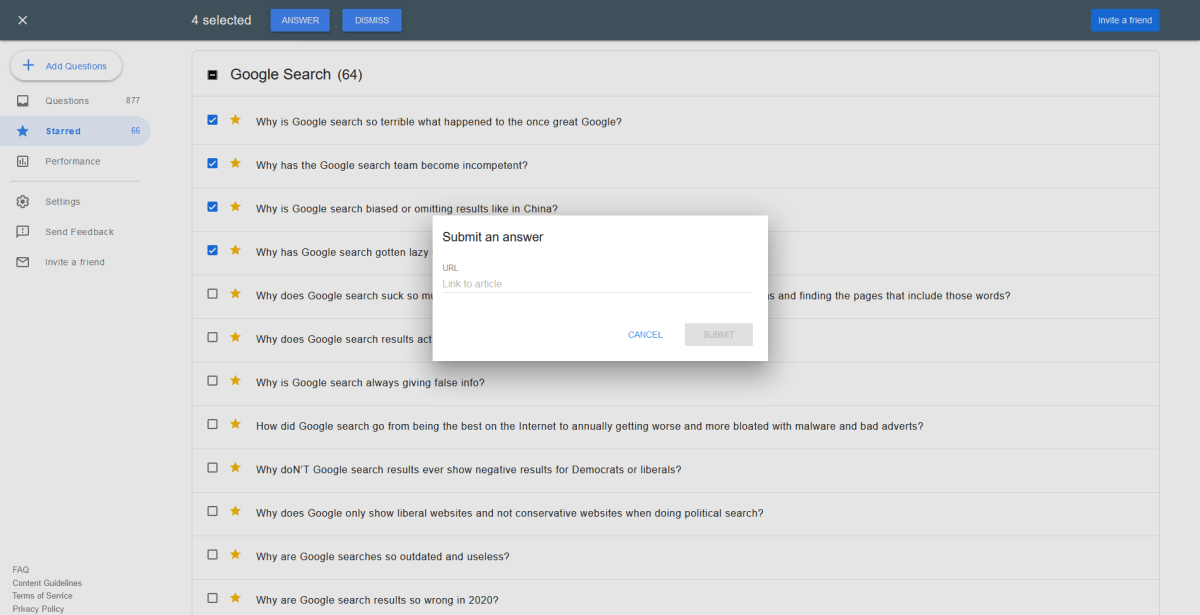Unstar "Why doN'T Google search results ever show negative"

coord(236,468)
